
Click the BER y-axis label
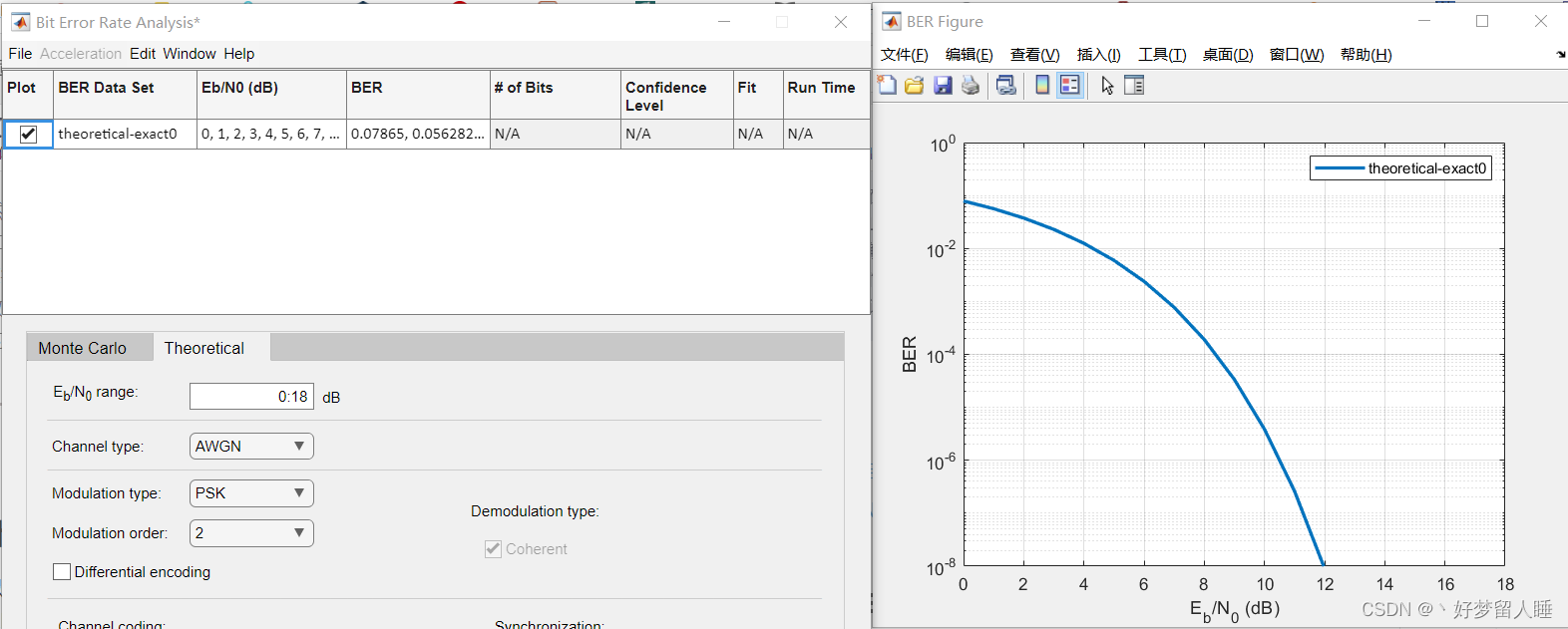(x=909, y=355)
